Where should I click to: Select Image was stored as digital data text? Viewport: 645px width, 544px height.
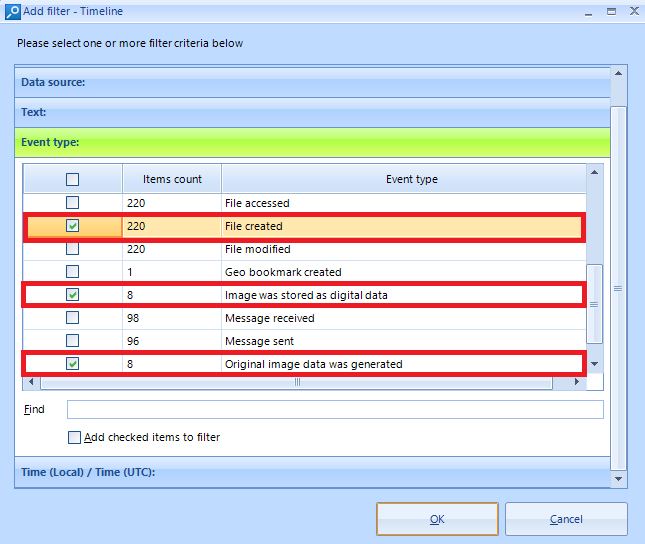pos(306,295)
